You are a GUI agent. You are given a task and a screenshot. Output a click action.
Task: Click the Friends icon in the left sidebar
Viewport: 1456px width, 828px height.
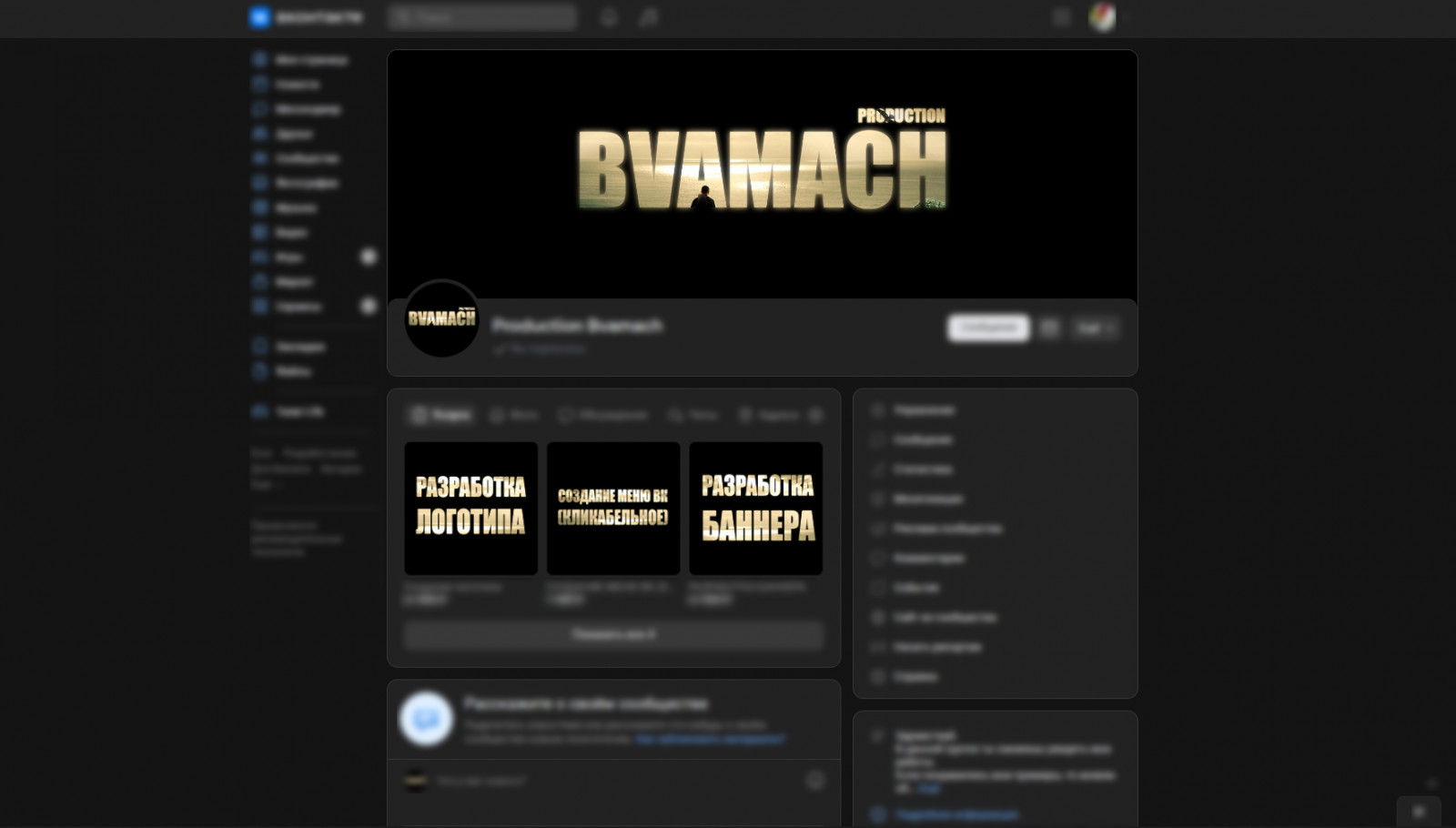point(259,133)
